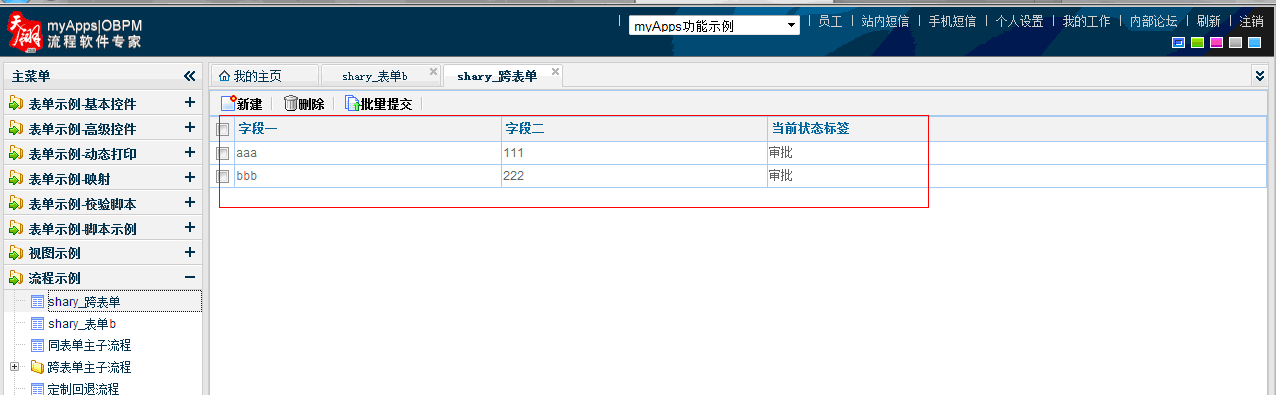1276x395 pixels.
Task: Close the shary_表单b tab
Action: (433, 72)
